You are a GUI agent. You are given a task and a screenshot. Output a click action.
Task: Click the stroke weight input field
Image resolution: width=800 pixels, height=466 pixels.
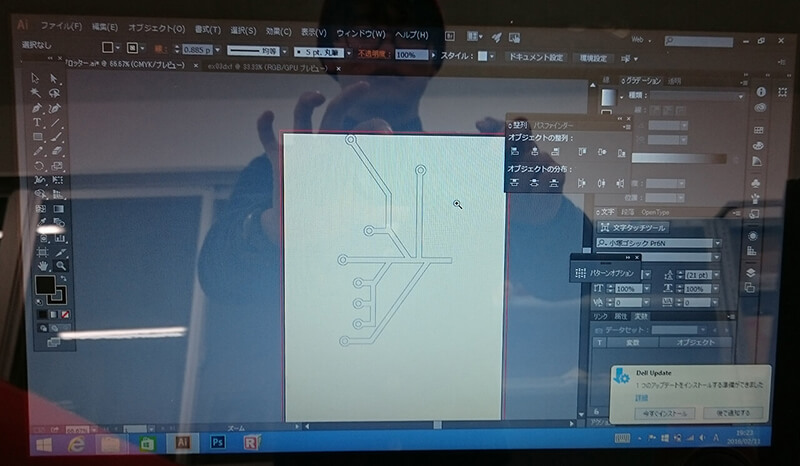pos(196,50)
